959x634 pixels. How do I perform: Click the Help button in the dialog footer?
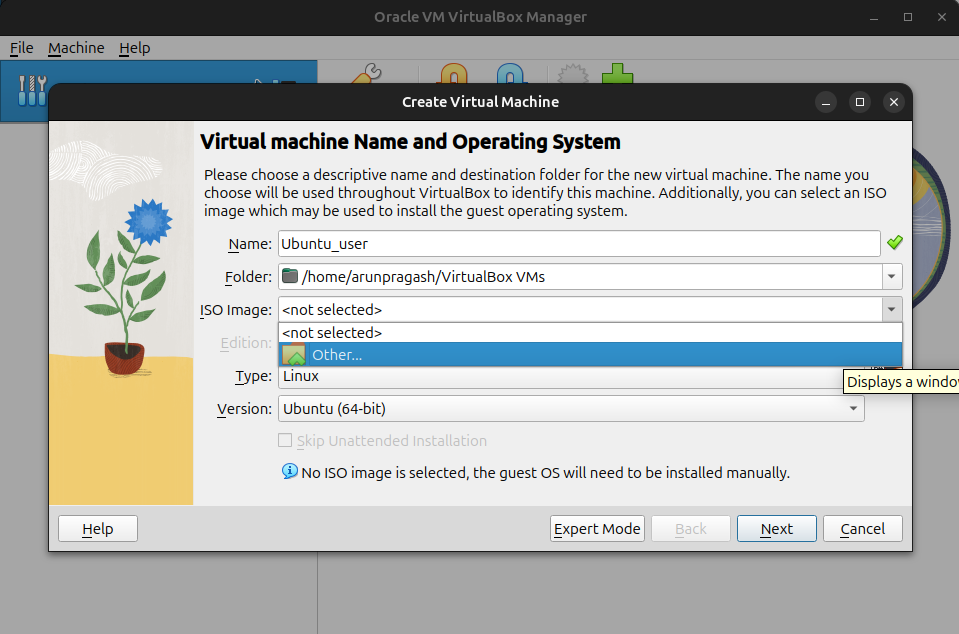[x=98, y=528]
